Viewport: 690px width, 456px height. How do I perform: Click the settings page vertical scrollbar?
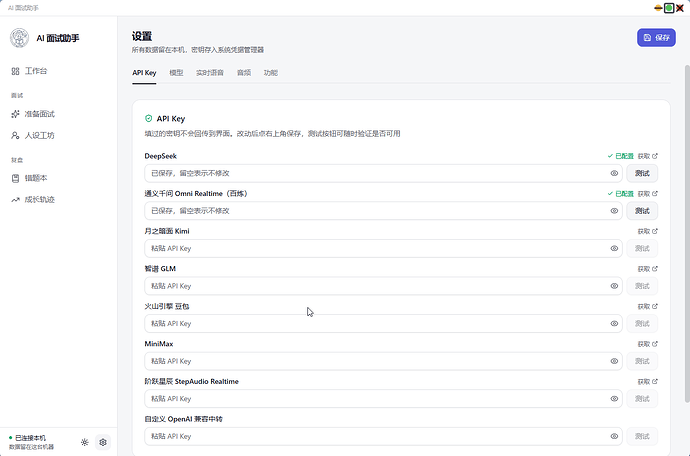coord(687,233)
